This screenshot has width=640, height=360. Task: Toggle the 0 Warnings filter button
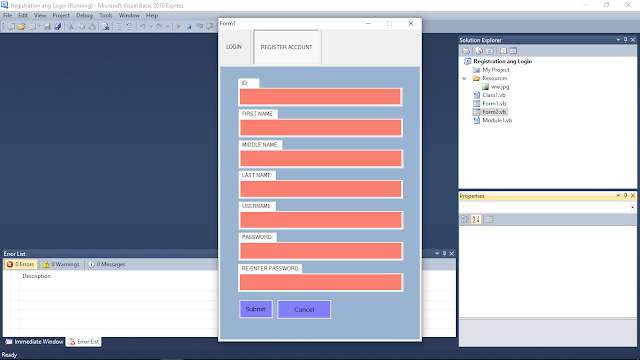[x=61, y=264]
